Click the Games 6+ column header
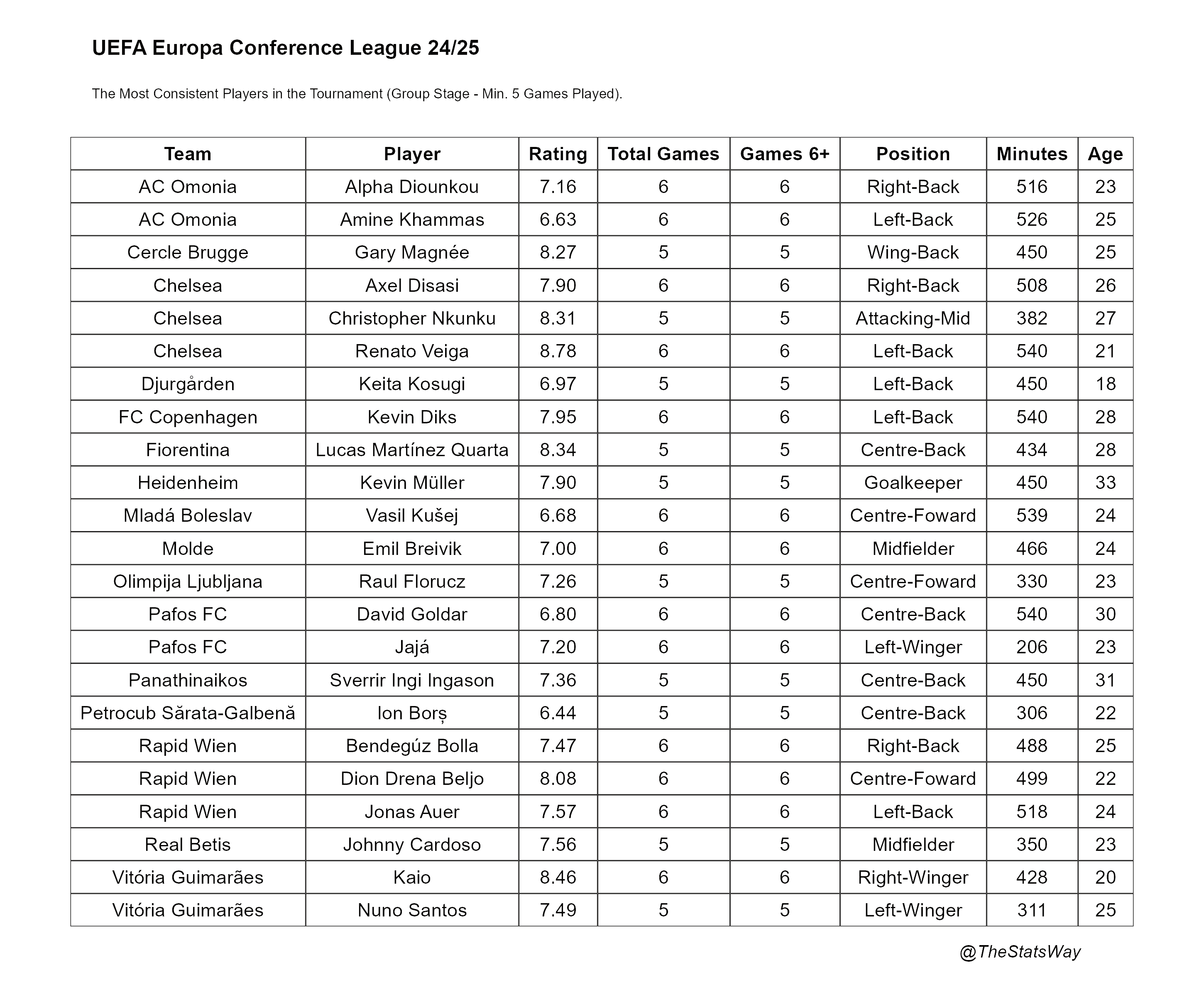The image size is (1204, 987). 785,154
